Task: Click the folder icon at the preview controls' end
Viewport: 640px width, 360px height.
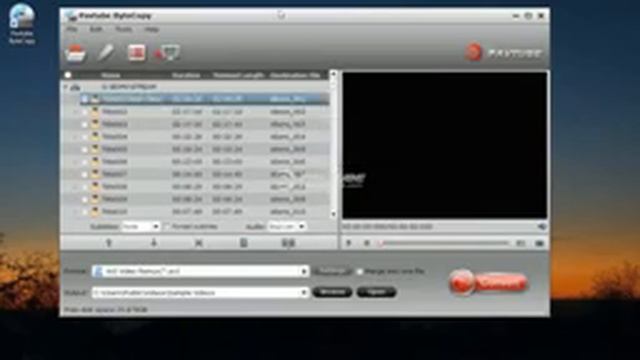Action: [x=539, y=243]
